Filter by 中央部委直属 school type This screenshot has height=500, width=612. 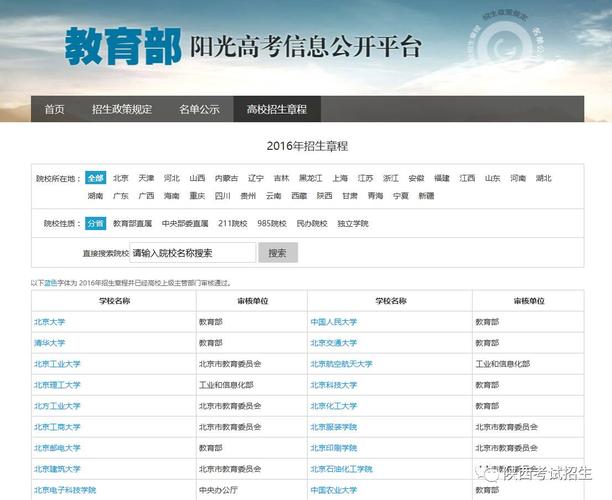pos(185,223)
